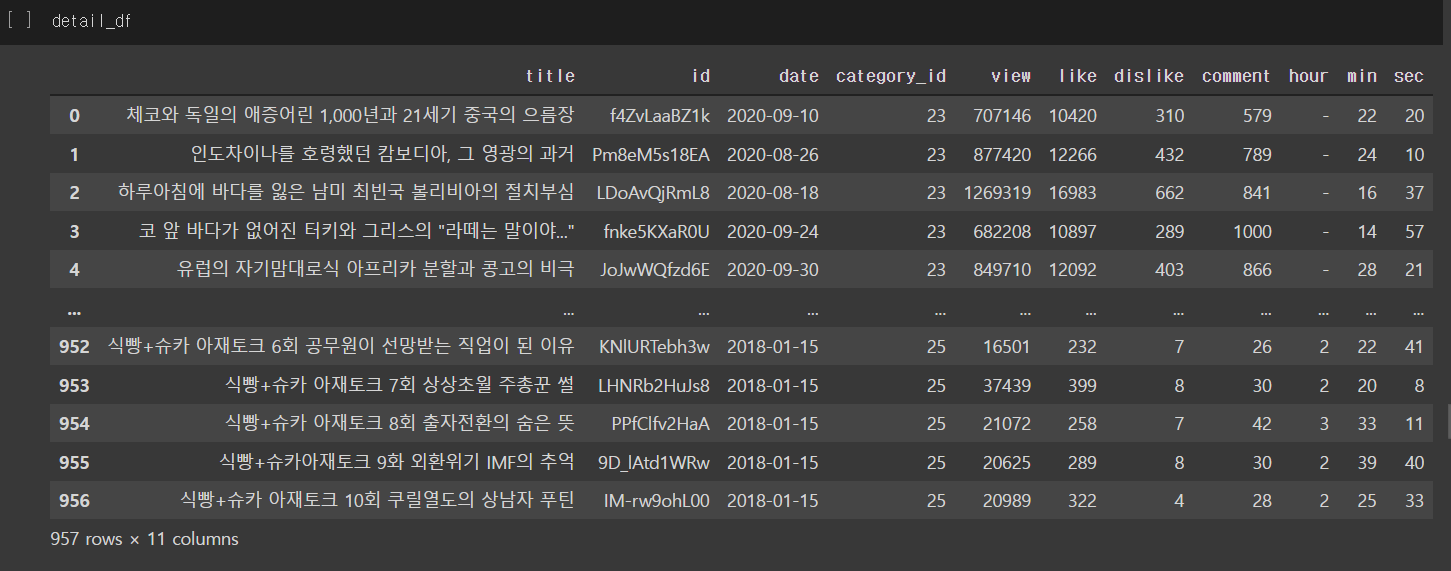Click row index 3
1451x571 pixels.
pos(74,232)
